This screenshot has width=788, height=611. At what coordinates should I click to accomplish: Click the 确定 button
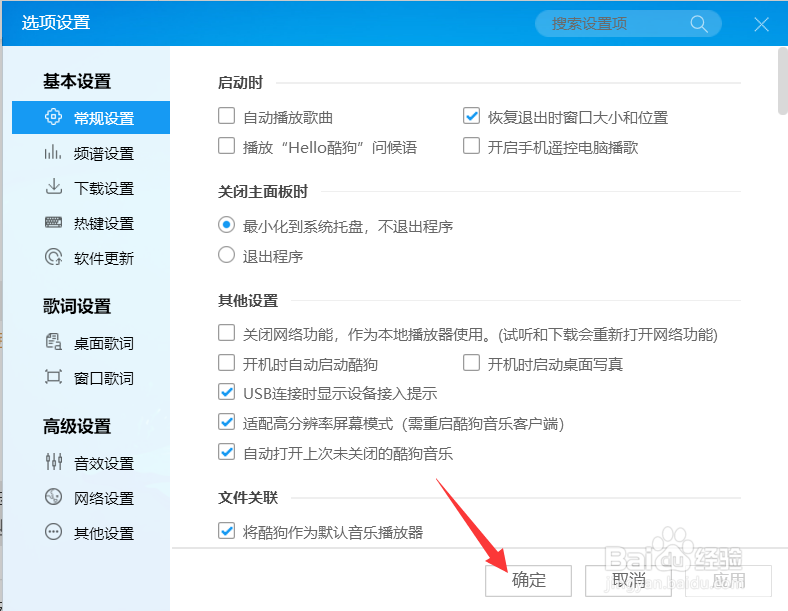click(528, 580)
